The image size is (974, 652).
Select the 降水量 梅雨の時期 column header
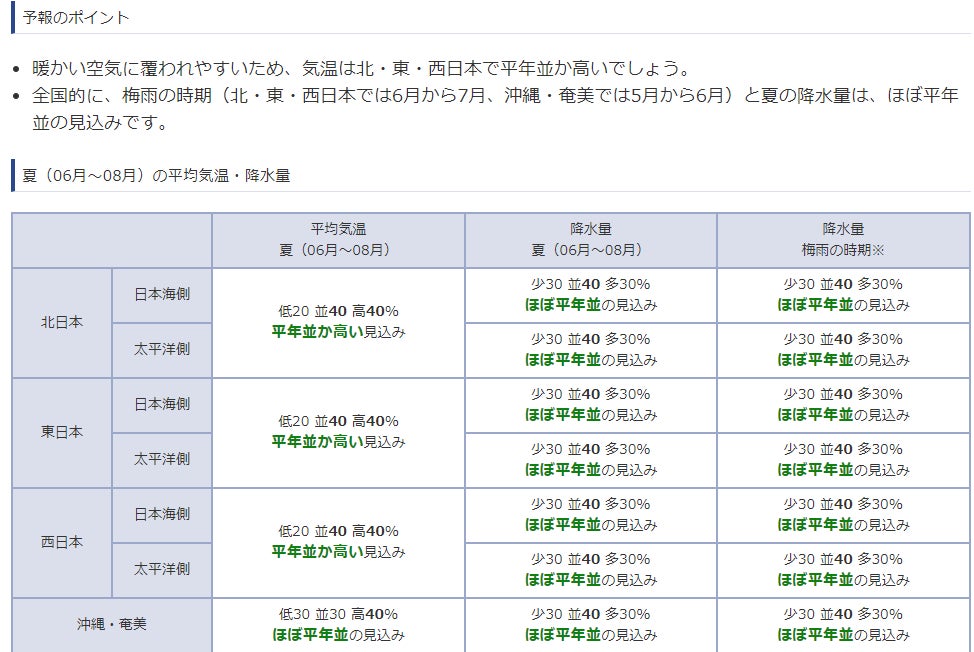pos(843,240)
